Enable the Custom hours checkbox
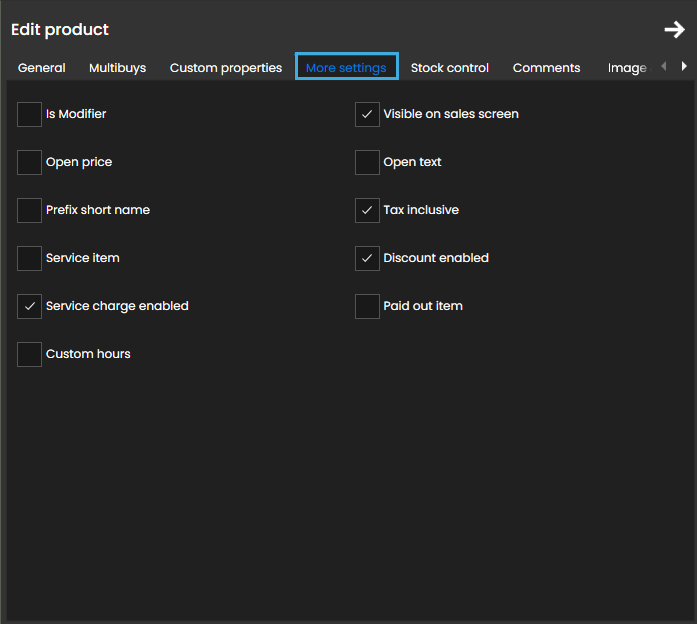The image size is (697, 624). pos(30,354)
